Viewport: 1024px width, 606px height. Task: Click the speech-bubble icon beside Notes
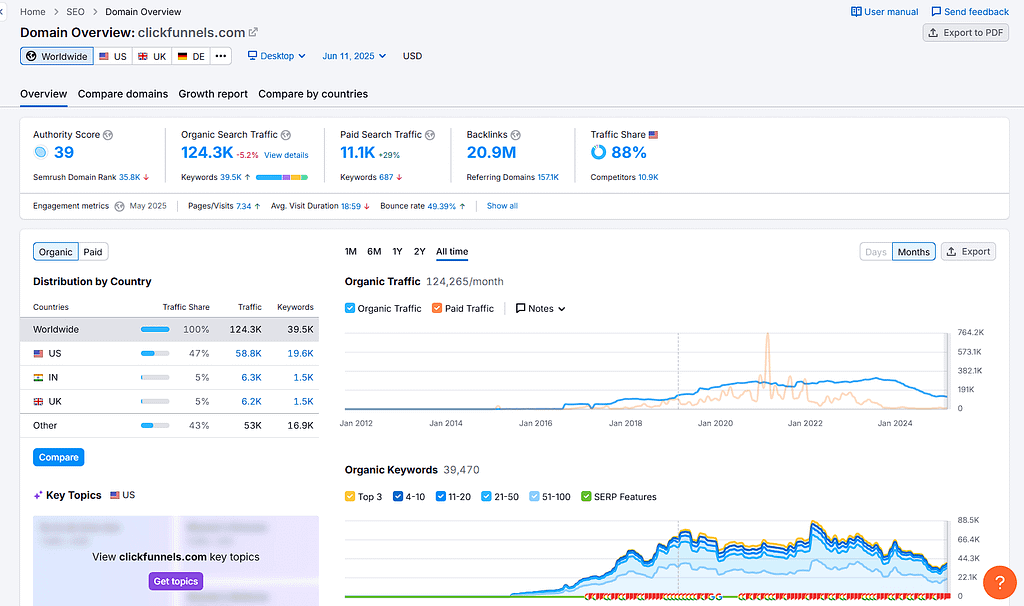tap(520, 308)
